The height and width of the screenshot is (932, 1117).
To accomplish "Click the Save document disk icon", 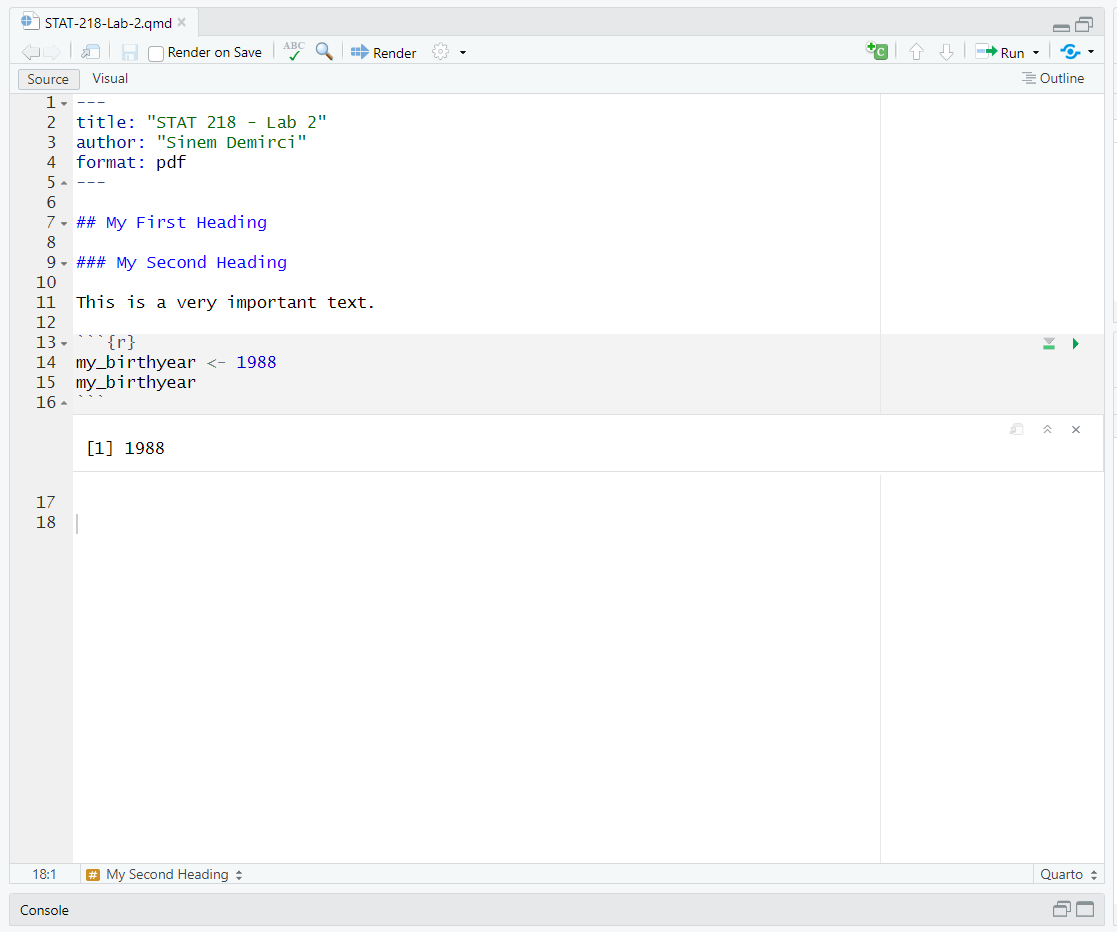I will [x=130, y=52].
